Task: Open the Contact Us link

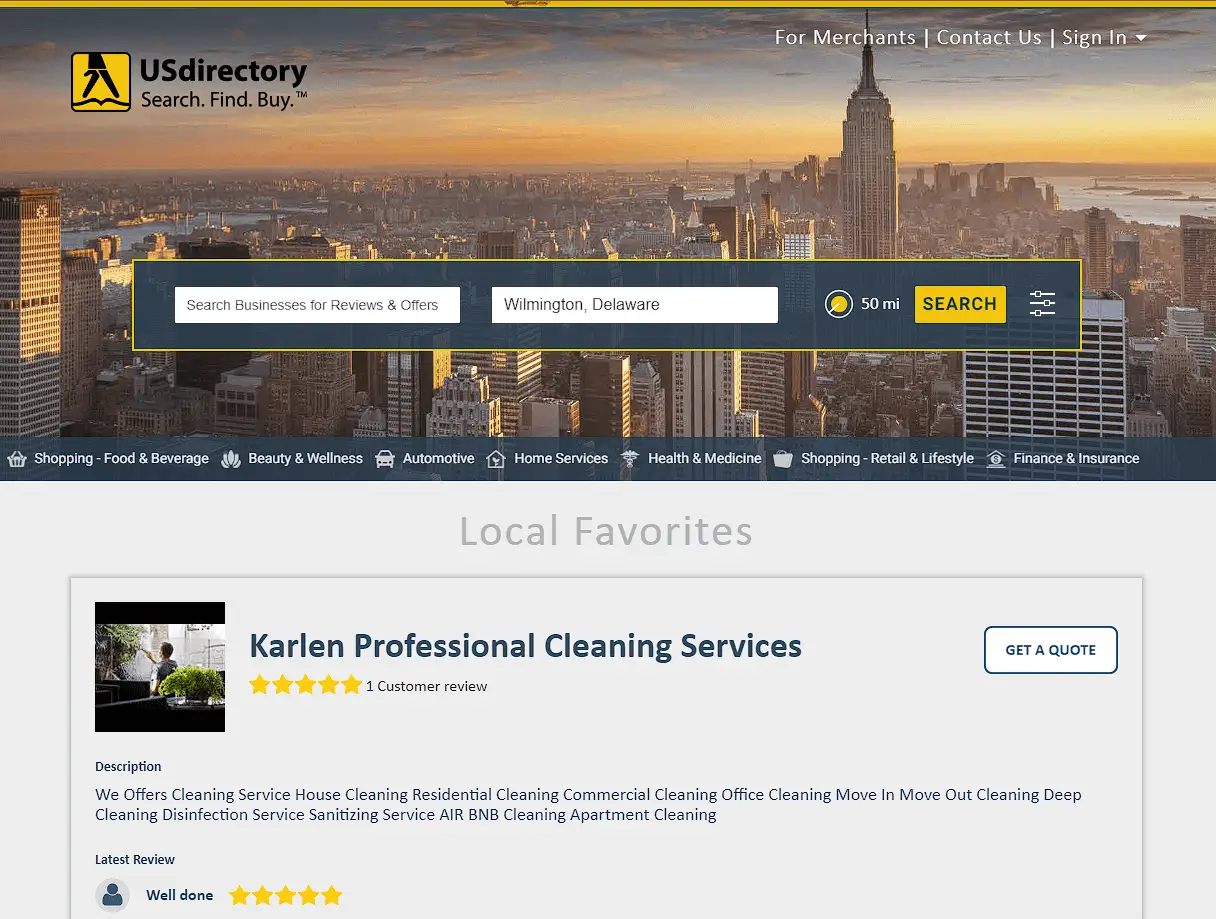Action: (989, 38)
